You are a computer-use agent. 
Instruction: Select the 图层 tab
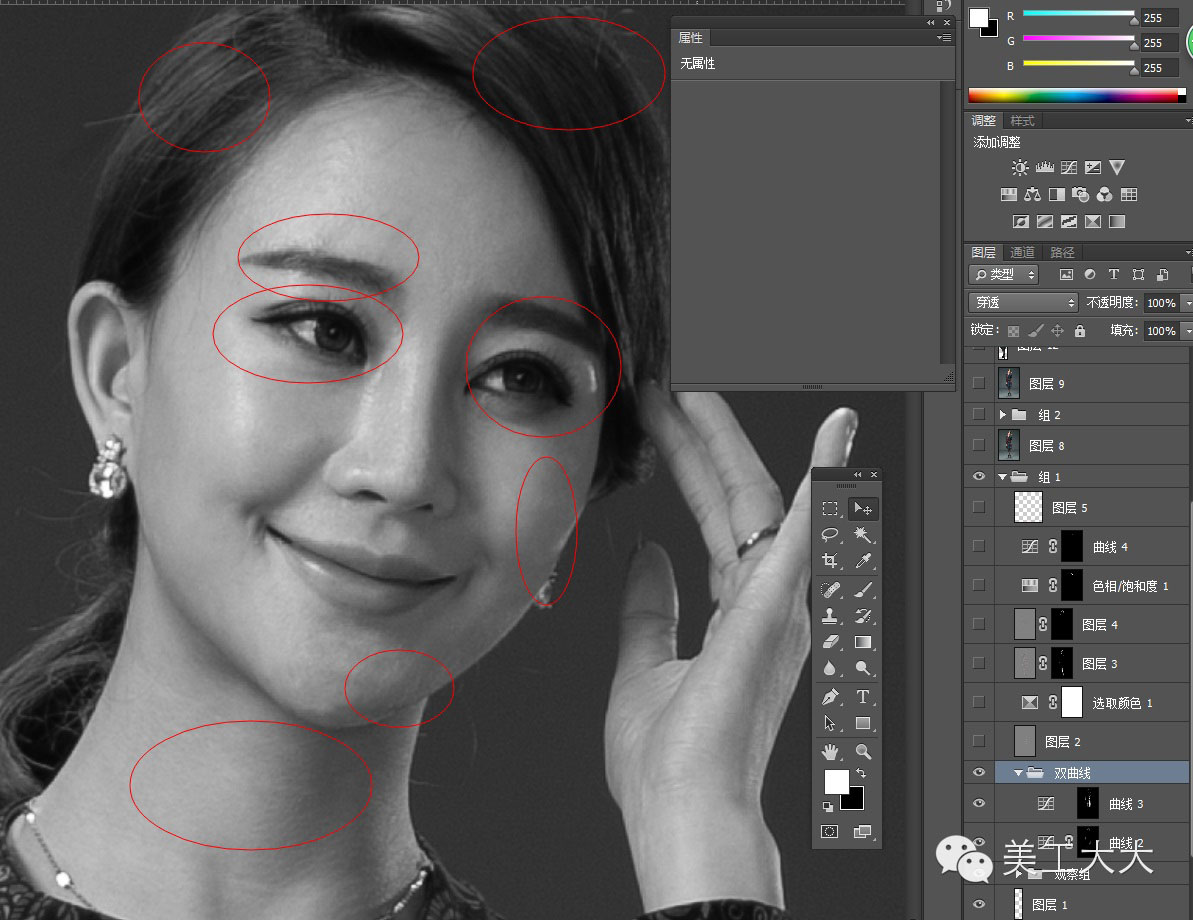[983, 253]
